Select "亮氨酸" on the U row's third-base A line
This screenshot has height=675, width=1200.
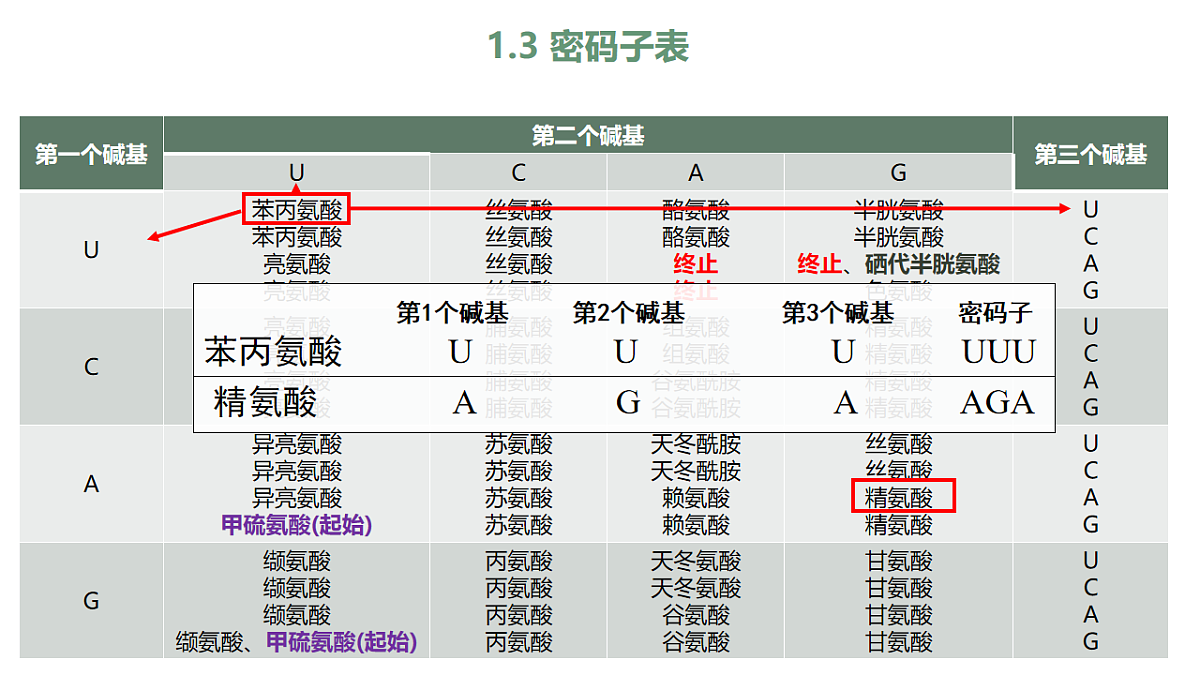(296, 264)
